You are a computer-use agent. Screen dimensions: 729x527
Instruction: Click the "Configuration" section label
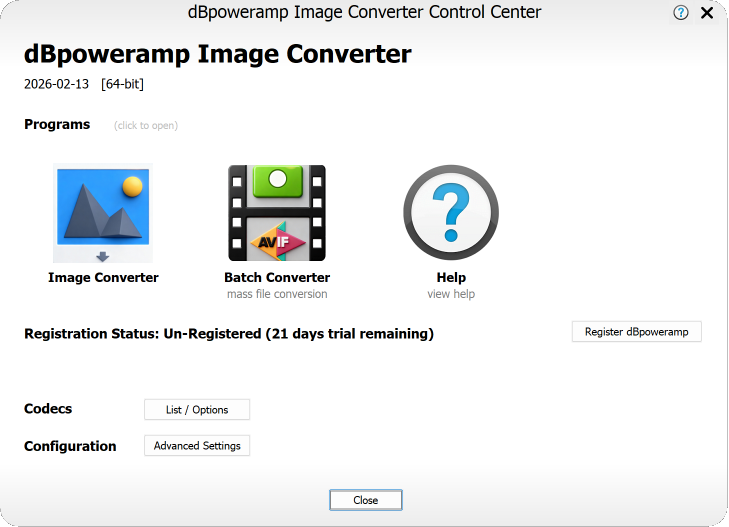coord(70,446)
